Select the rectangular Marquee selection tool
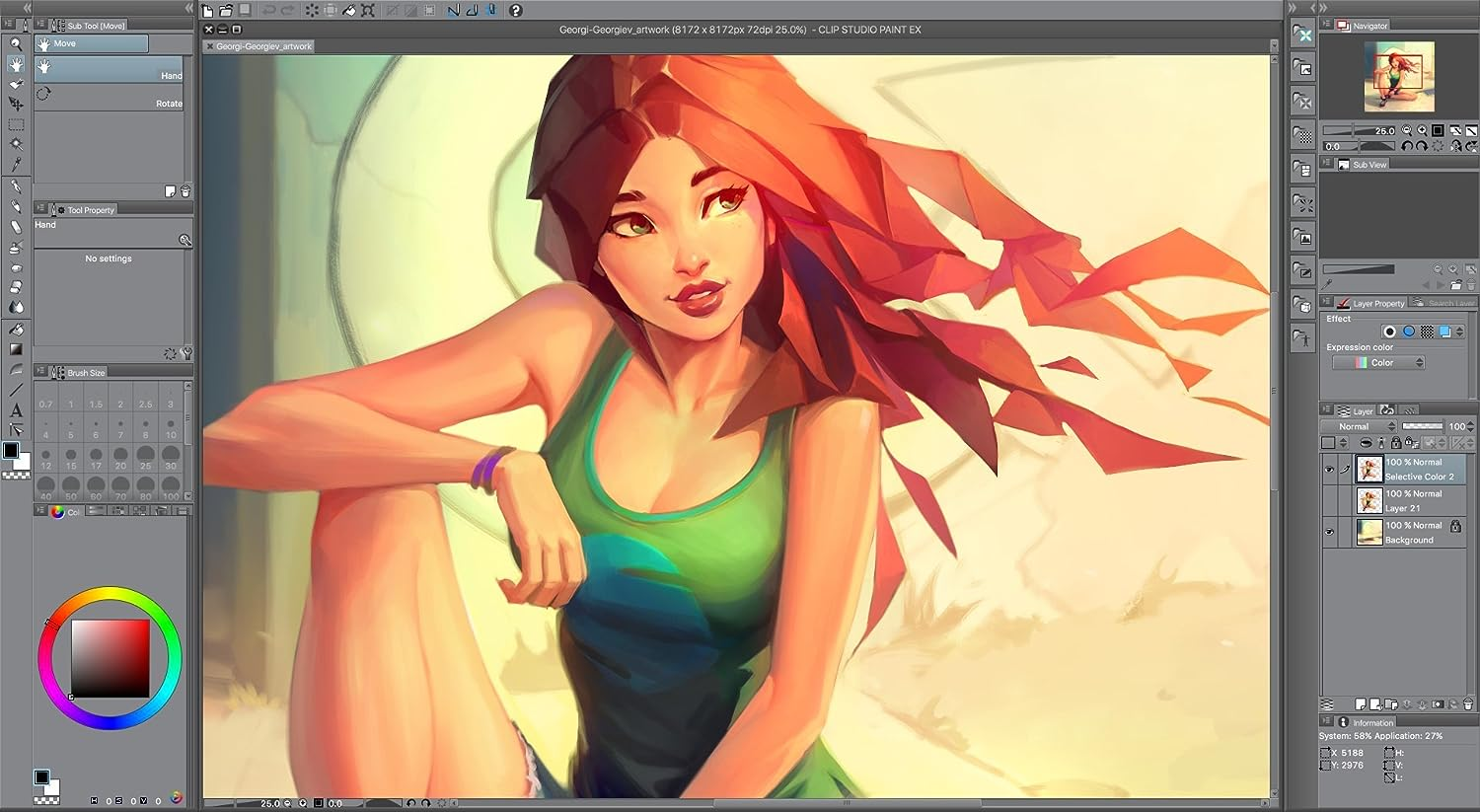Screen dimensions: 1480x812 point(16,123)
